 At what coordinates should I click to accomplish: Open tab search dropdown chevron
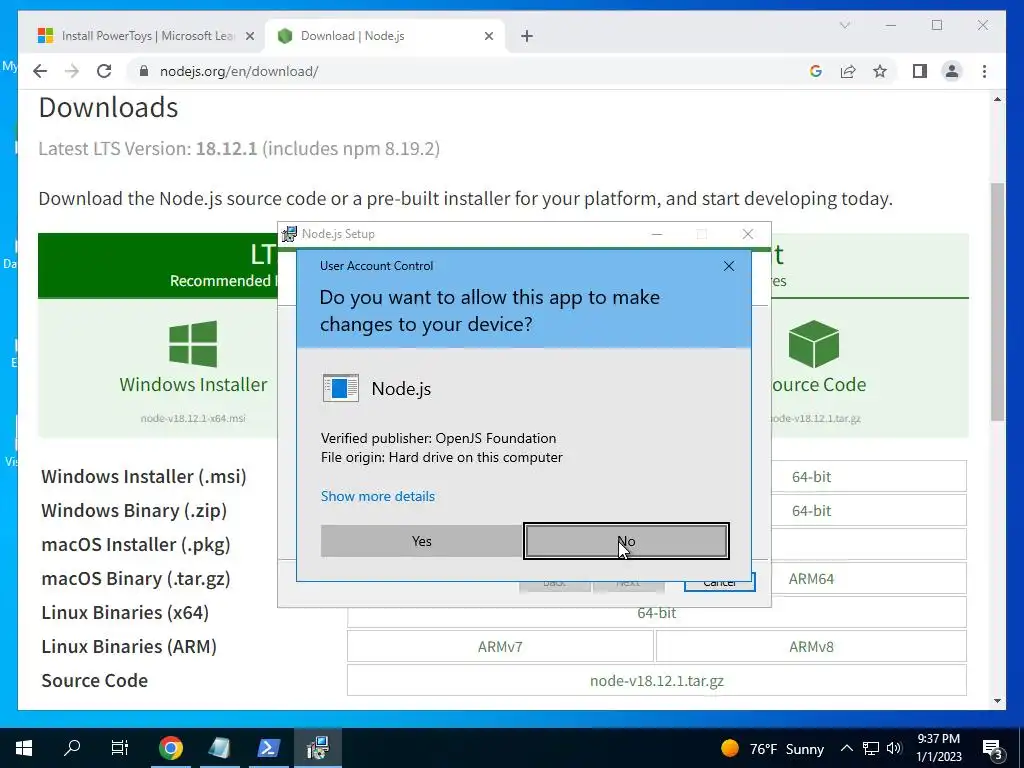pos(844,25)
